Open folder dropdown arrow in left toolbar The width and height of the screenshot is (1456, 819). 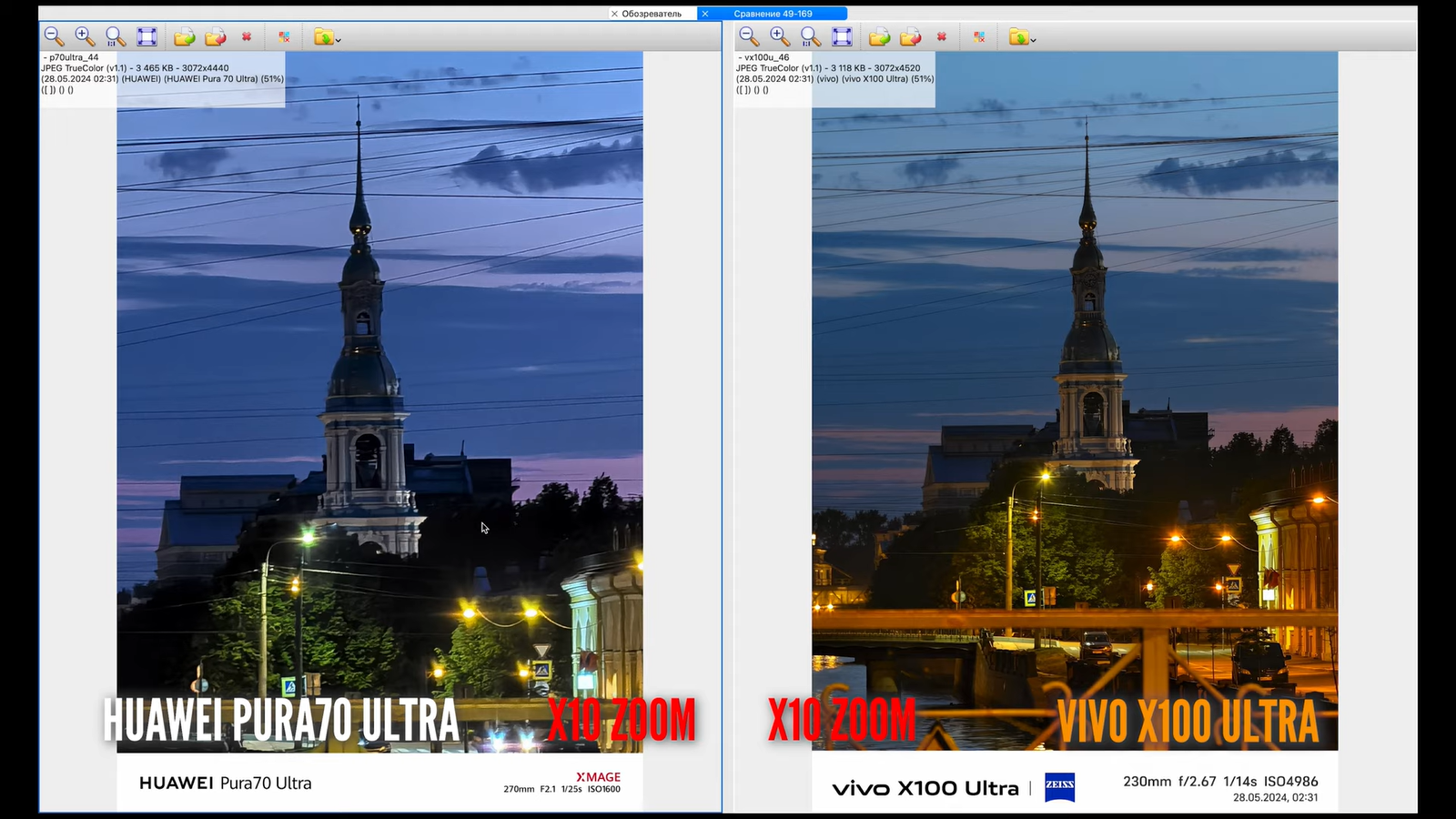339,40
